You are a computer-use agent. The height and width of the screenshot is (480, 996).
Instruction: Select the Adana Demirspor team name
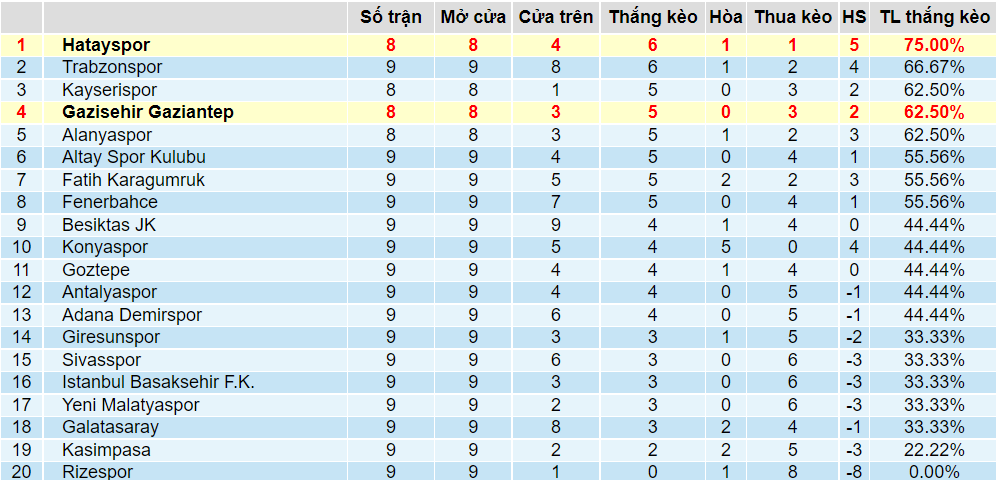tap(132, 315)
